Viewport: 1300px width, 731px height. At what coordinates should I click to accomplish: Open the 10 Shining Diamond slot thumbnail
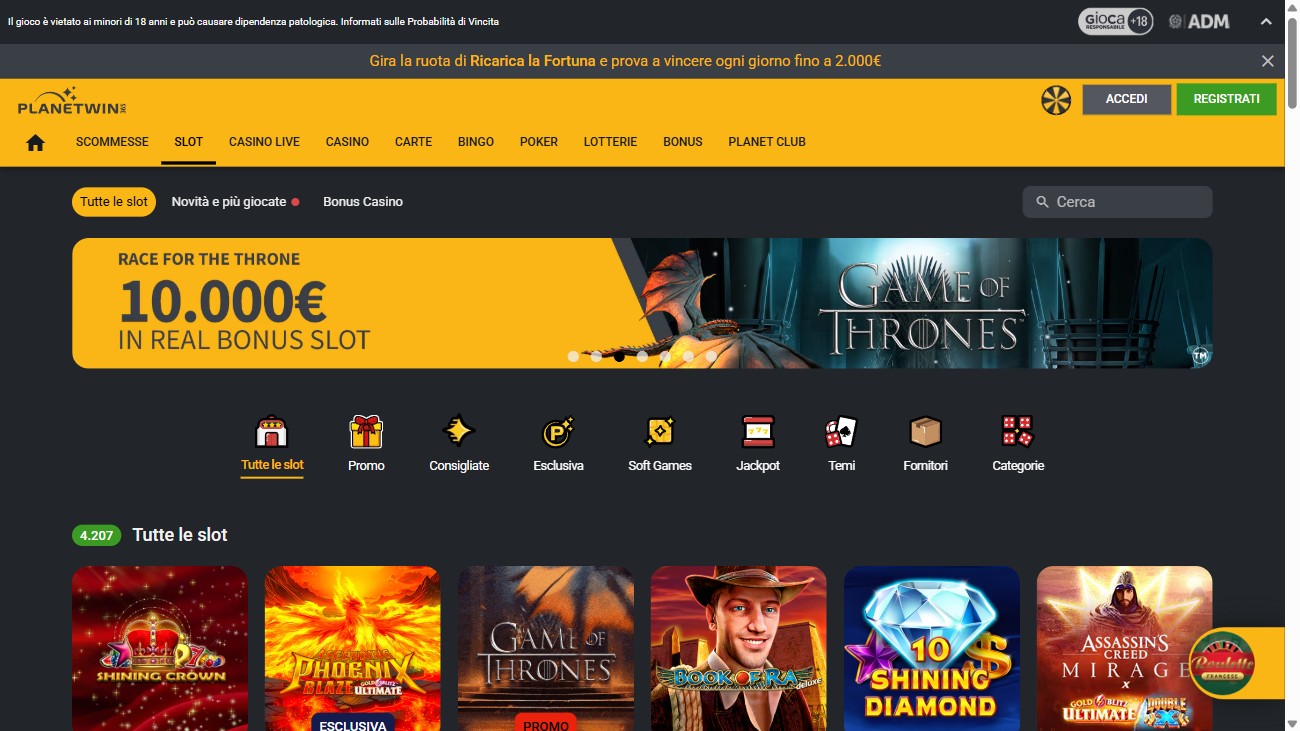coord(932,648)
